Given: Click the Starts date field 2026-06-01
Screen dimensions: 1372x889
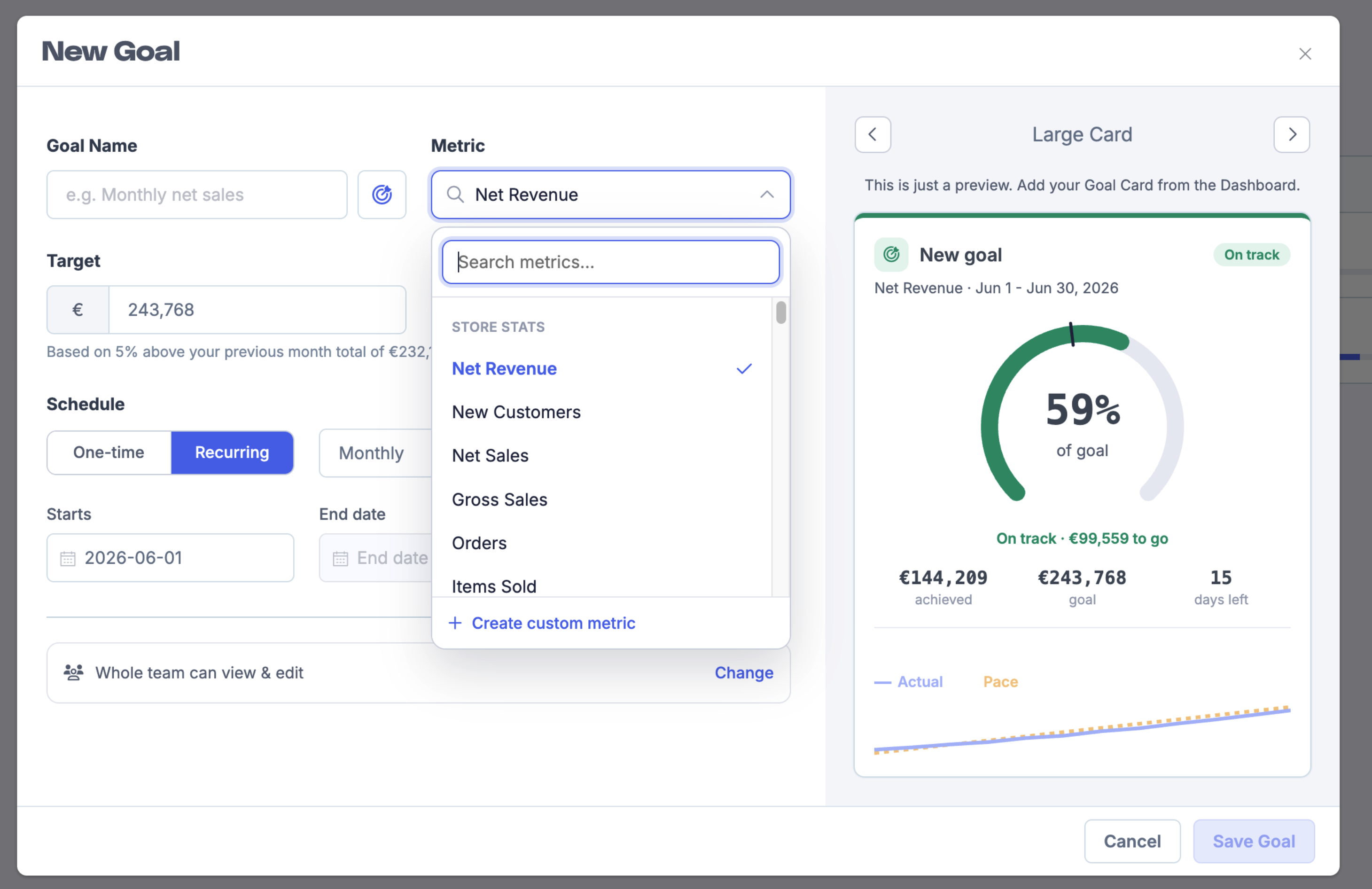Looking at the screenshot, I should 170,557.
